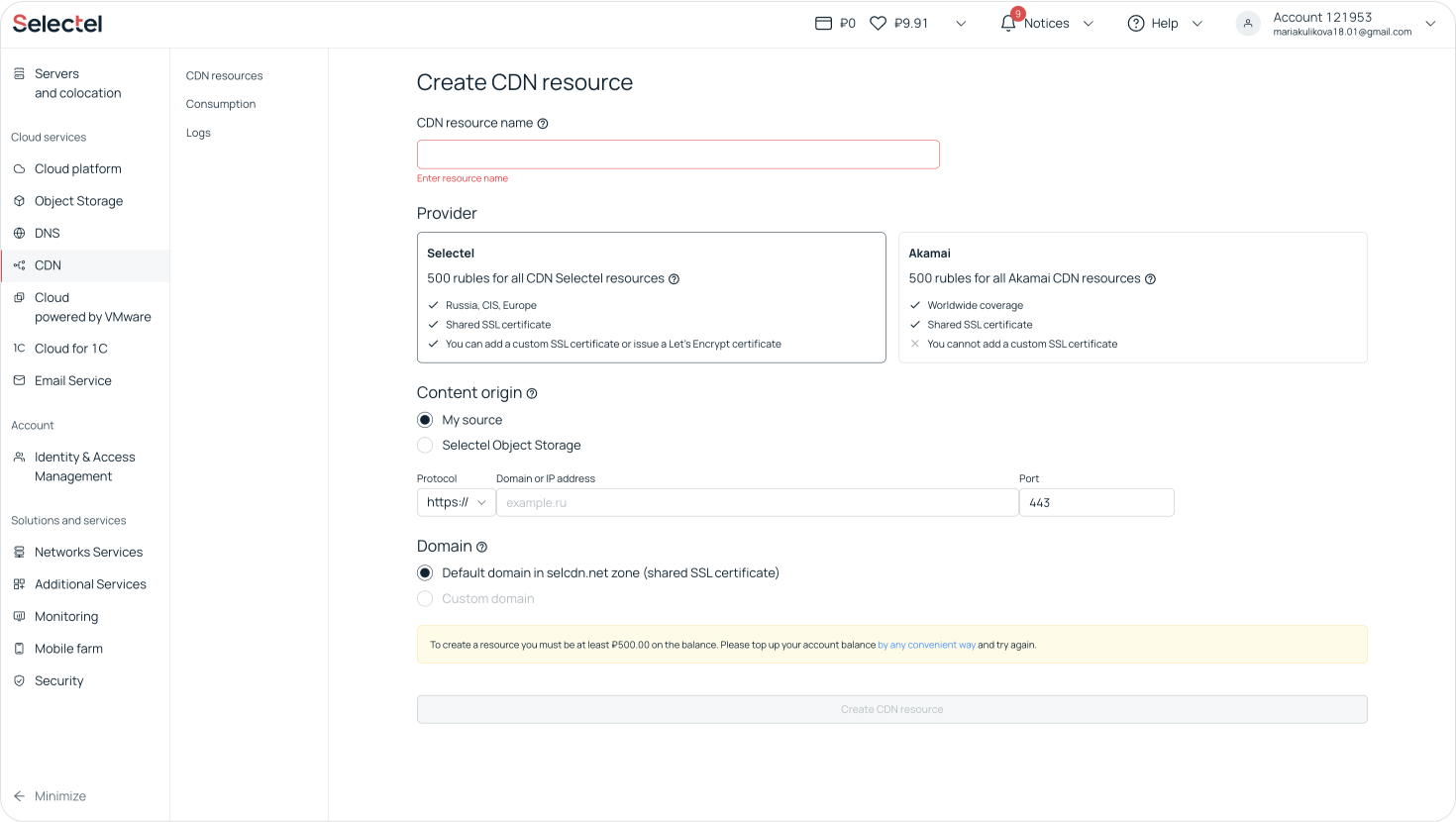This screenshot has height=822, width=1456.
Task: Focus the Domain or IP address field
Action: 758,502
